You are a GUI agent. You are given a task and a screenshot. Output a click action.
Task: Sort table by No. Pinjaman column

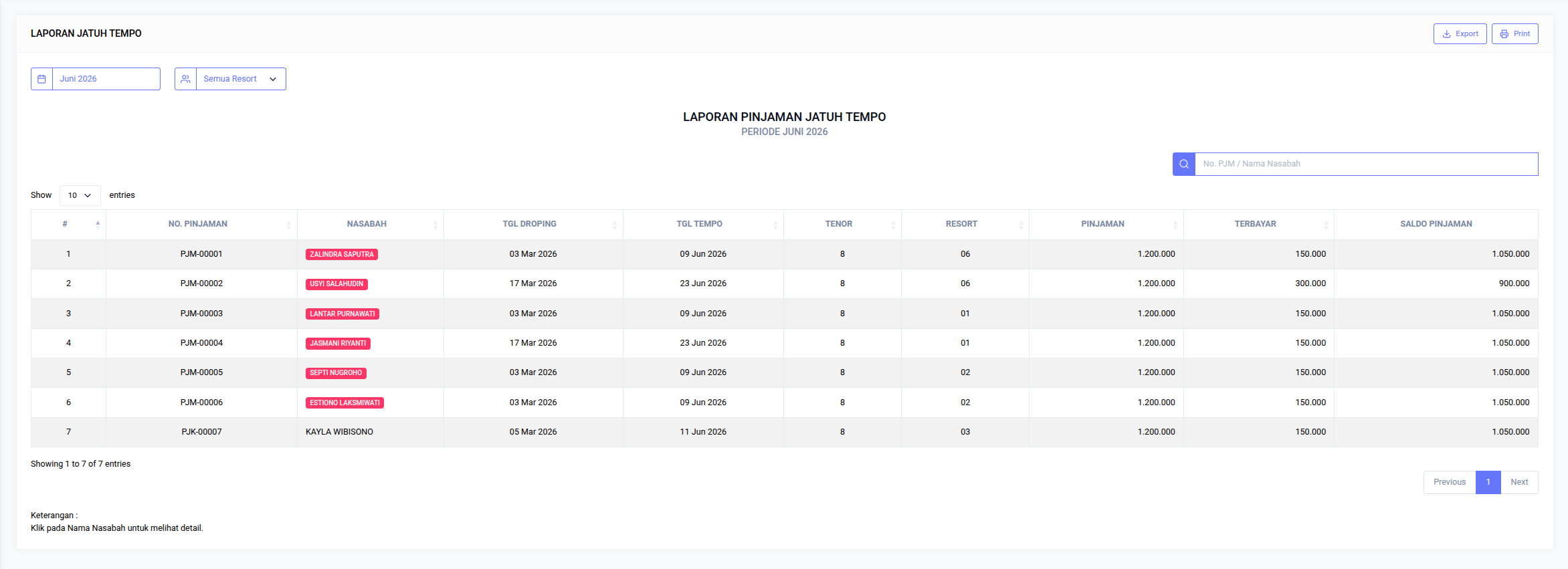[x=198, y=224]
